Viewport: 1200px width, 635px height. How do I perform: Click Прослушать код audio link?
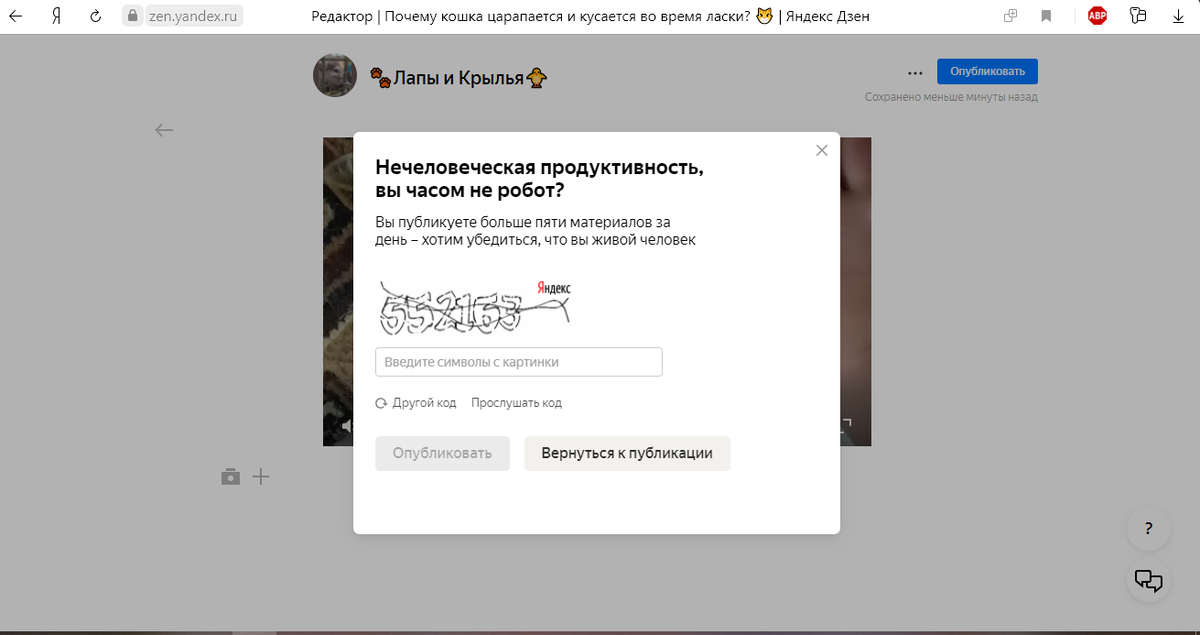click(x=516, y=403)
